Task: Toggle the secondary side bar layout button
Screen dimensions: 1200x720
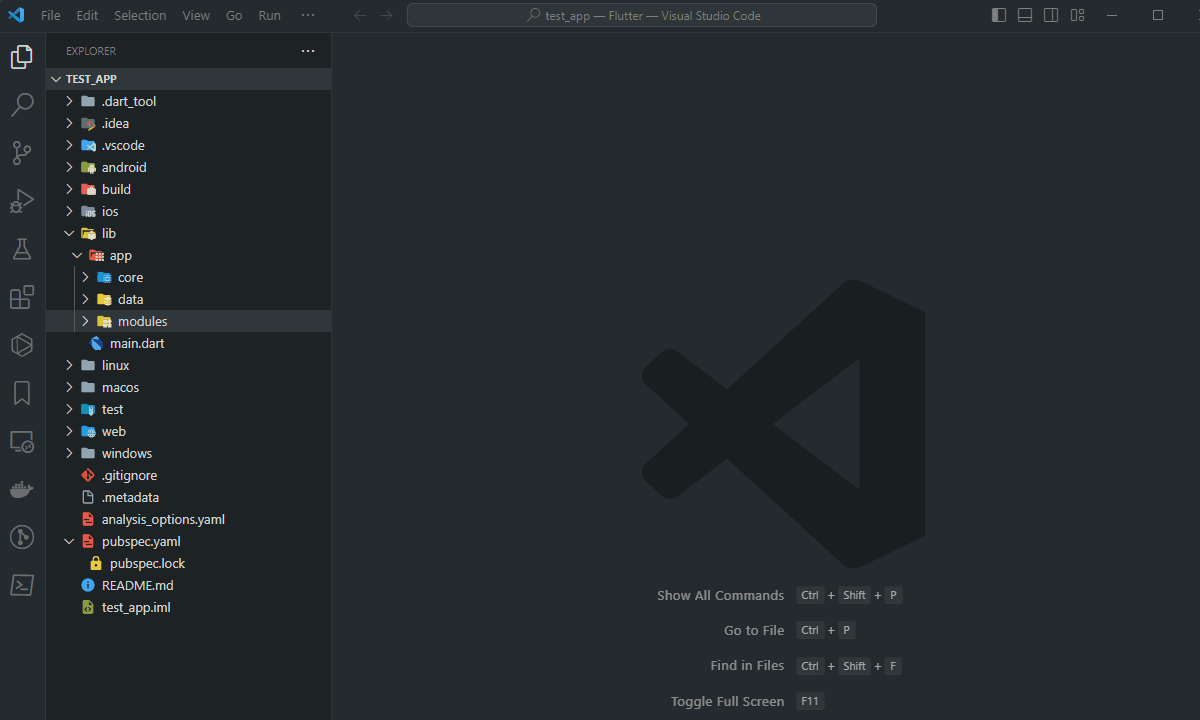Action: [1051, 15]
